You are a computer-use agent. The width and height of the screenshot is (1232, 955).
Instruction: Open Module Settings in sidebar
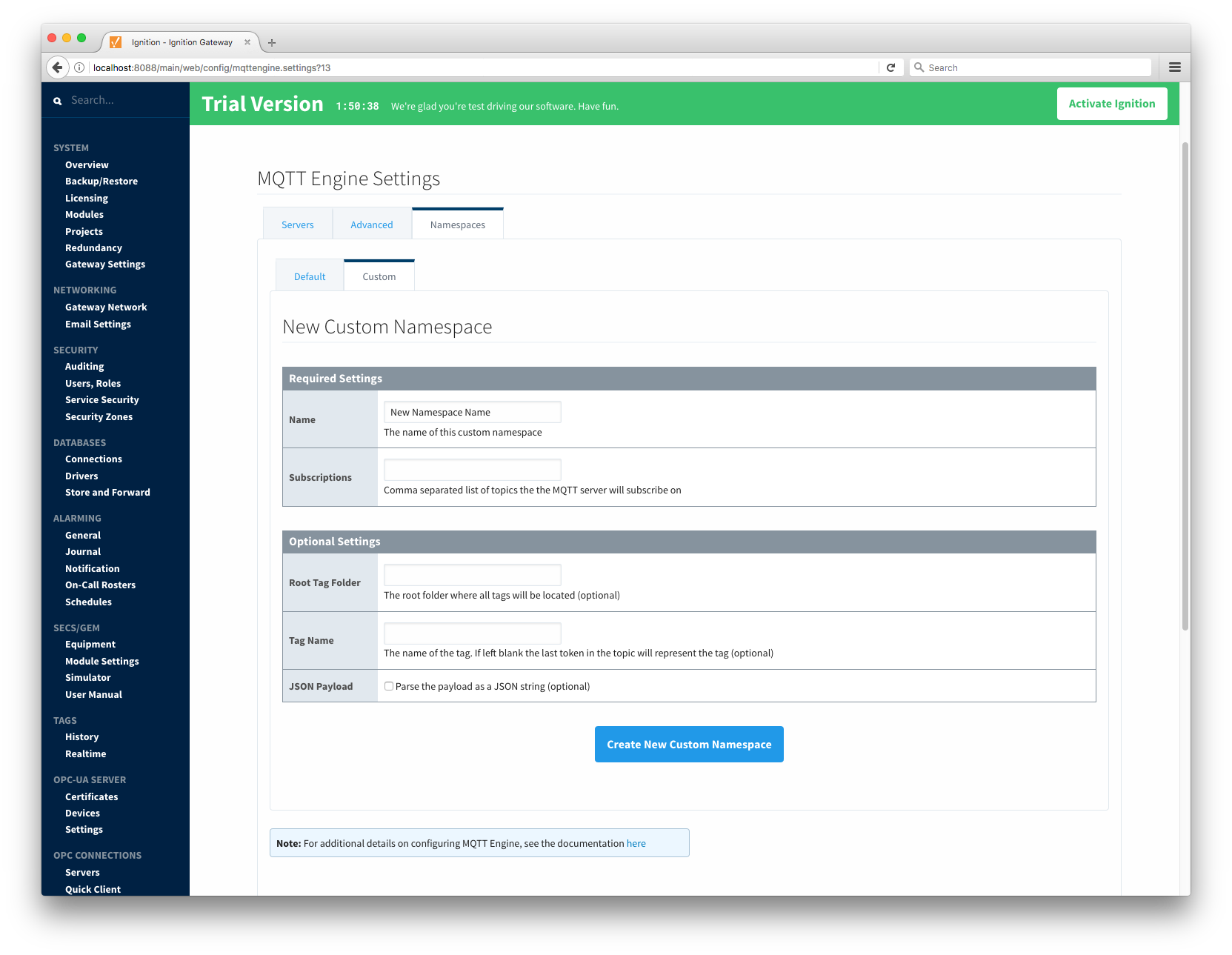pos(102,661)
